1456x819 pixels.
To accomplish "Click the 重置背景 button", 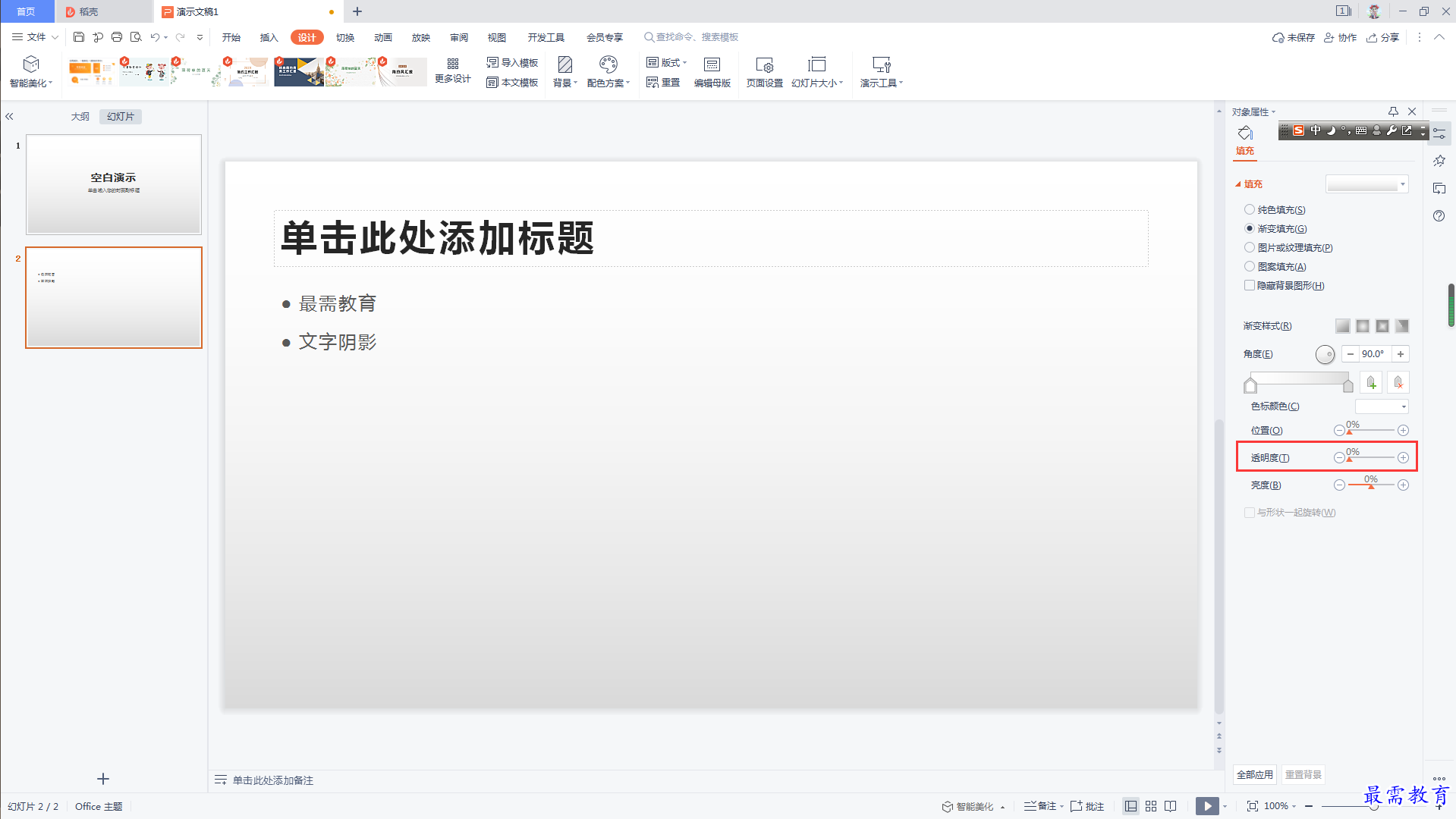I will (1303, 774).
